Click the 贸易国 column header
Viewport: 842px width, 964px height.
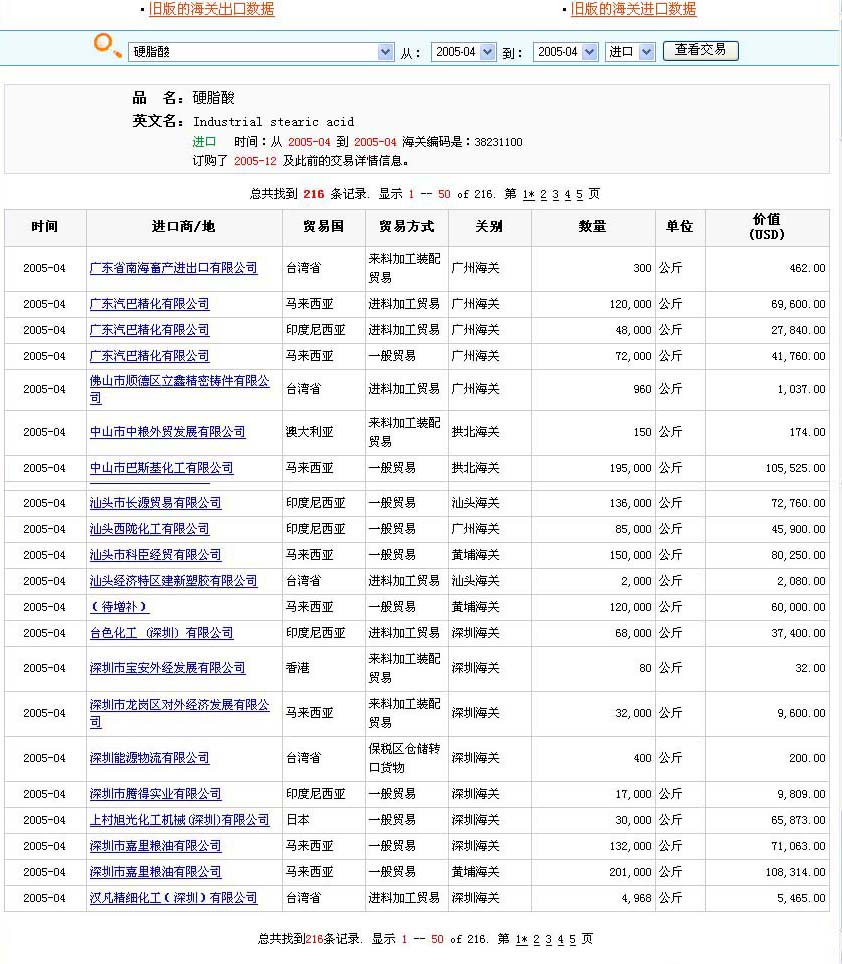324,227
